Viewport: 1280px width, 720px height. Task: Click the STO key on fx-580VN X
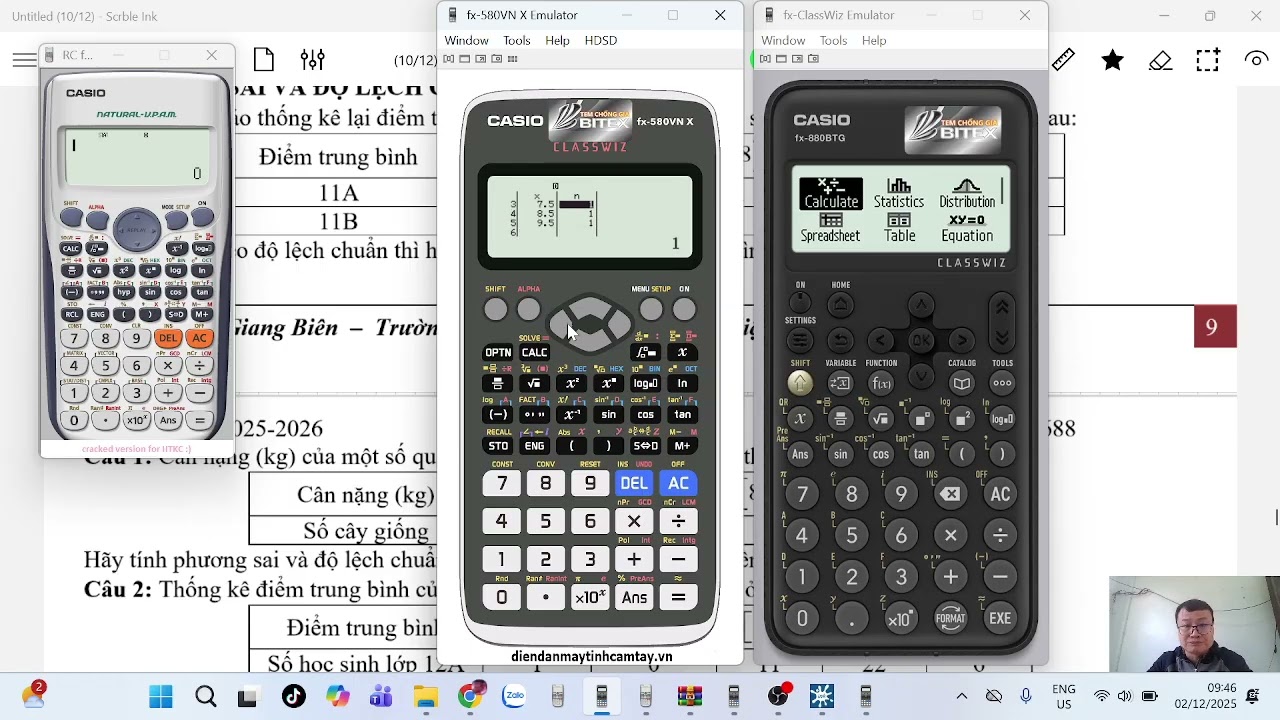tap(498, 446)
